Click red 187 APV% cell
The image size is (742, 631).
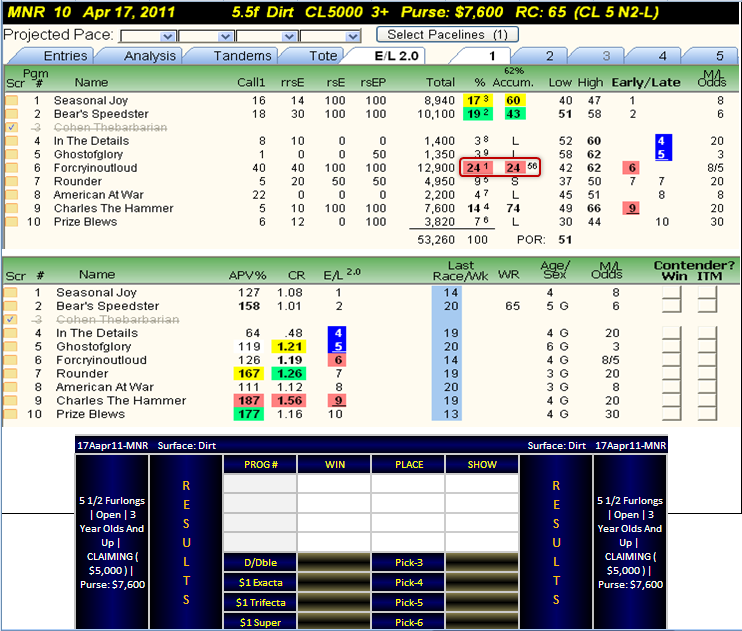[248, 400]
